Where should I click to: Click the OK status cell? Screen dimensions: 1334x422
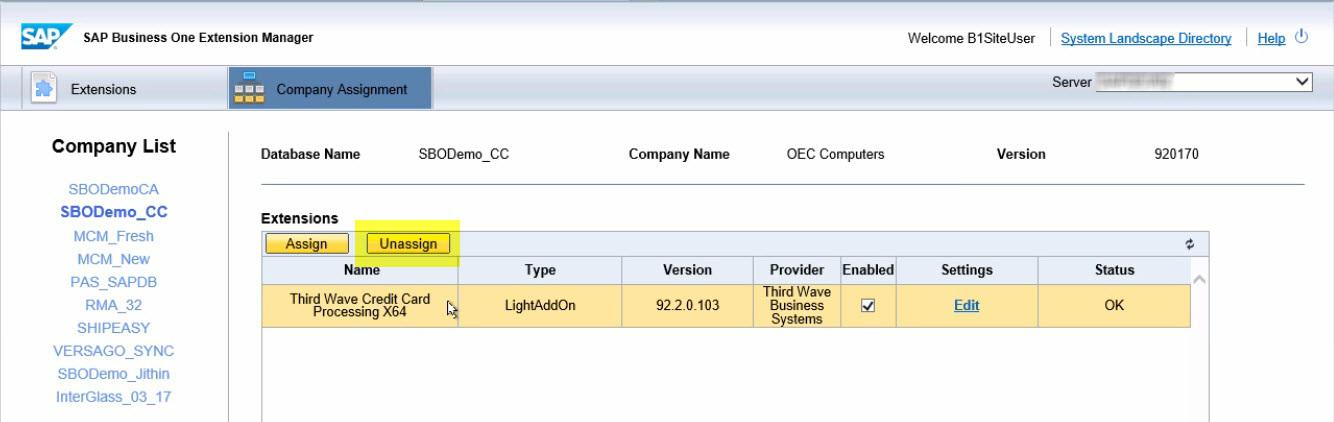tap(1115, 306)
